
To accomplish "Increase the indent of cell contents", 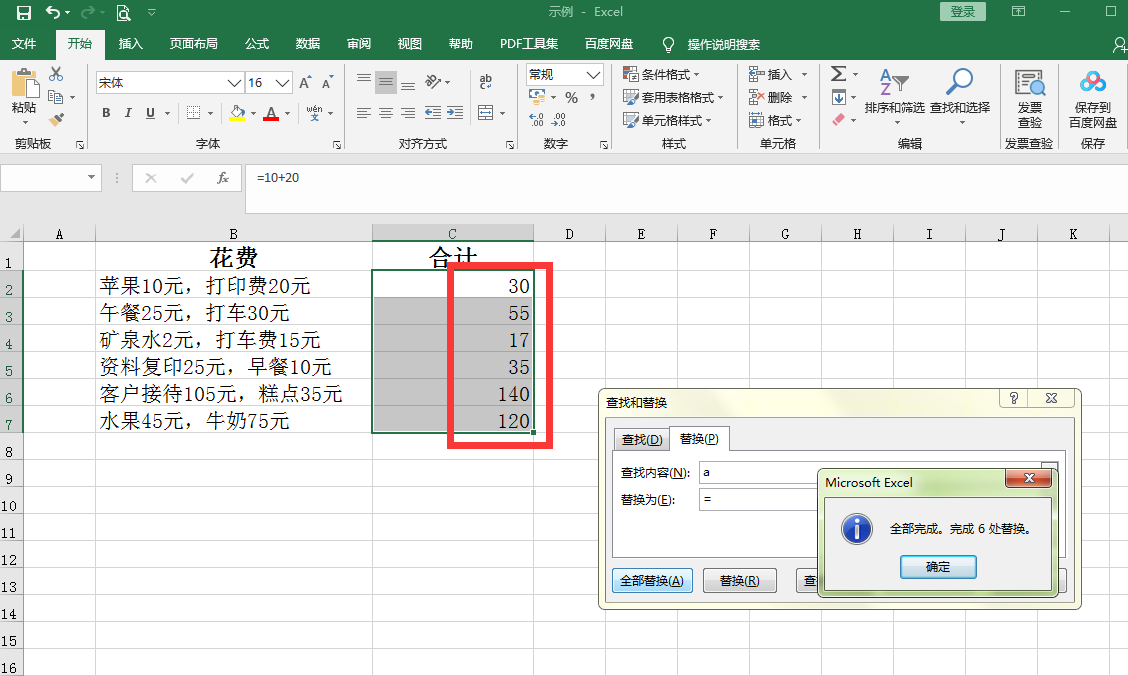I will (455, 113).
